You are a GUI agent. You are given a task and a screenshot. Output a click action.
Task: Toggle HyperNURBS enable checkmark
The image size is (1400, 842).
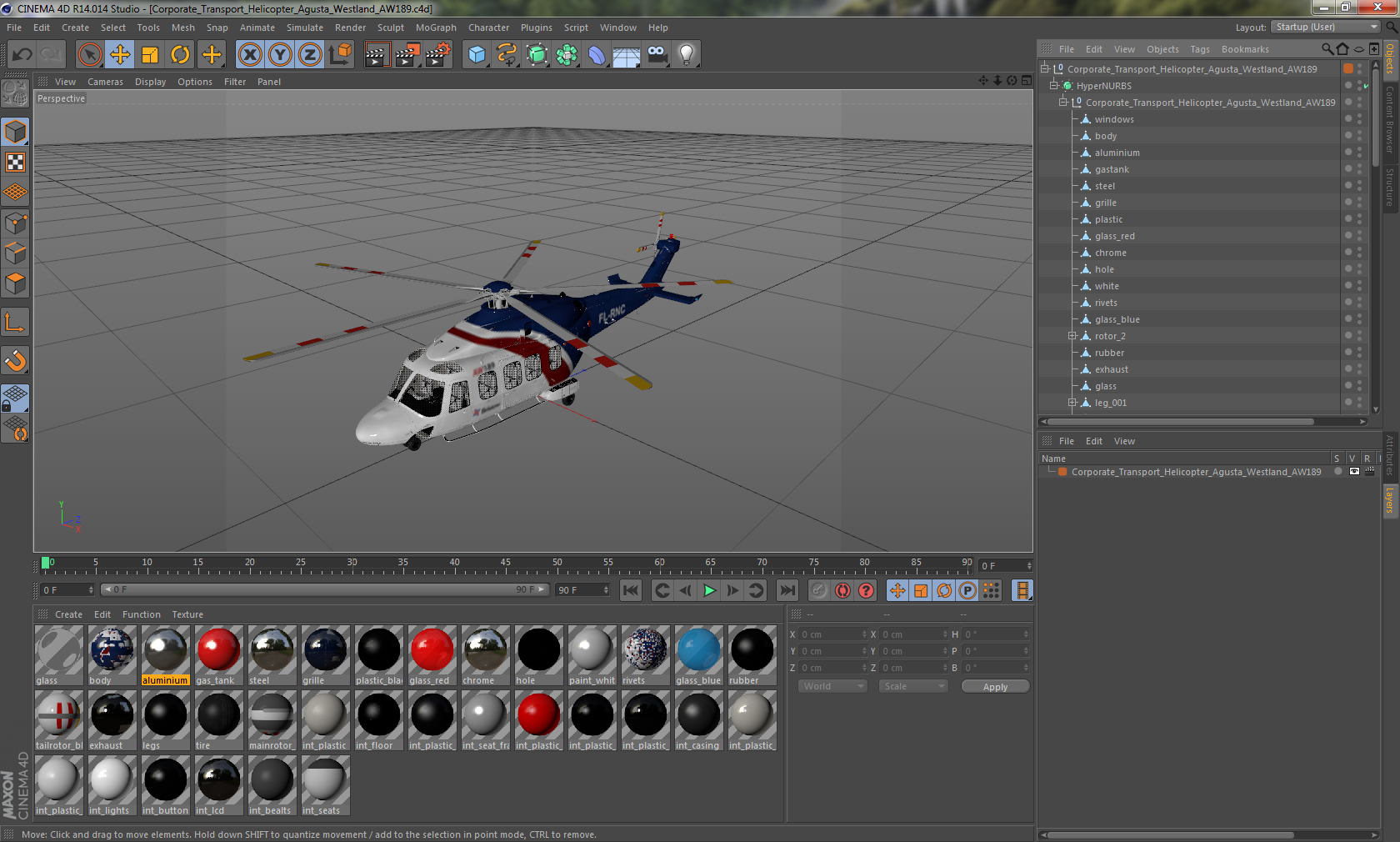coord(1366,86)
